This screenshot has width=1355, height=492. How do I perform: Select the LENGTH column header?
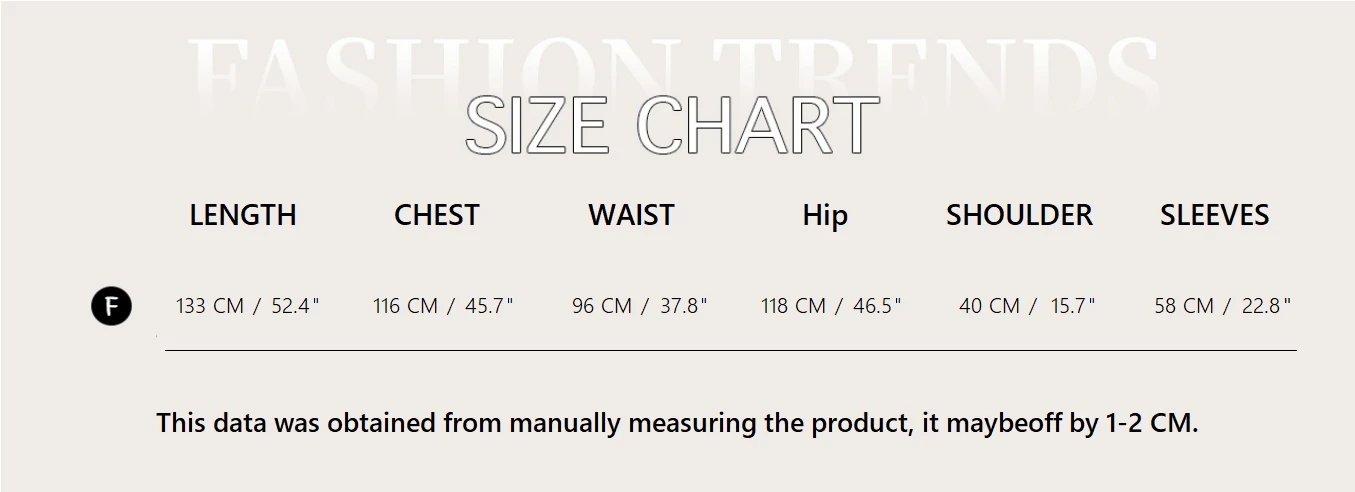[243, 215]
